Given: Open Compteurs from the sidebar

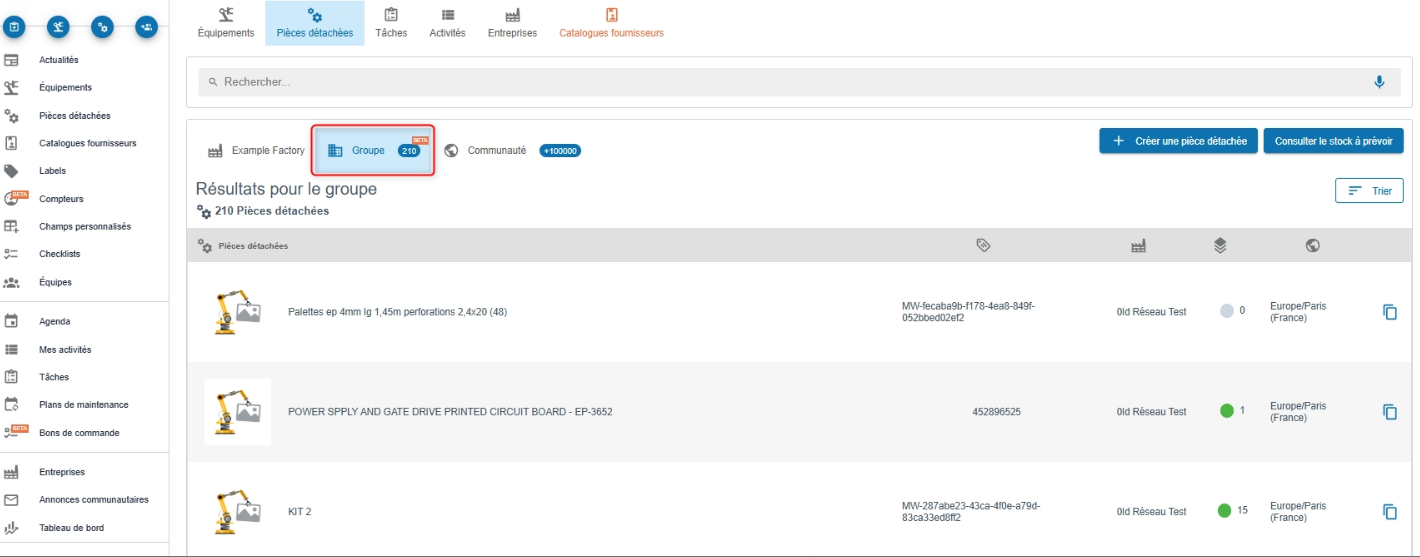Looking at the screenshot, I should point(61,199).
